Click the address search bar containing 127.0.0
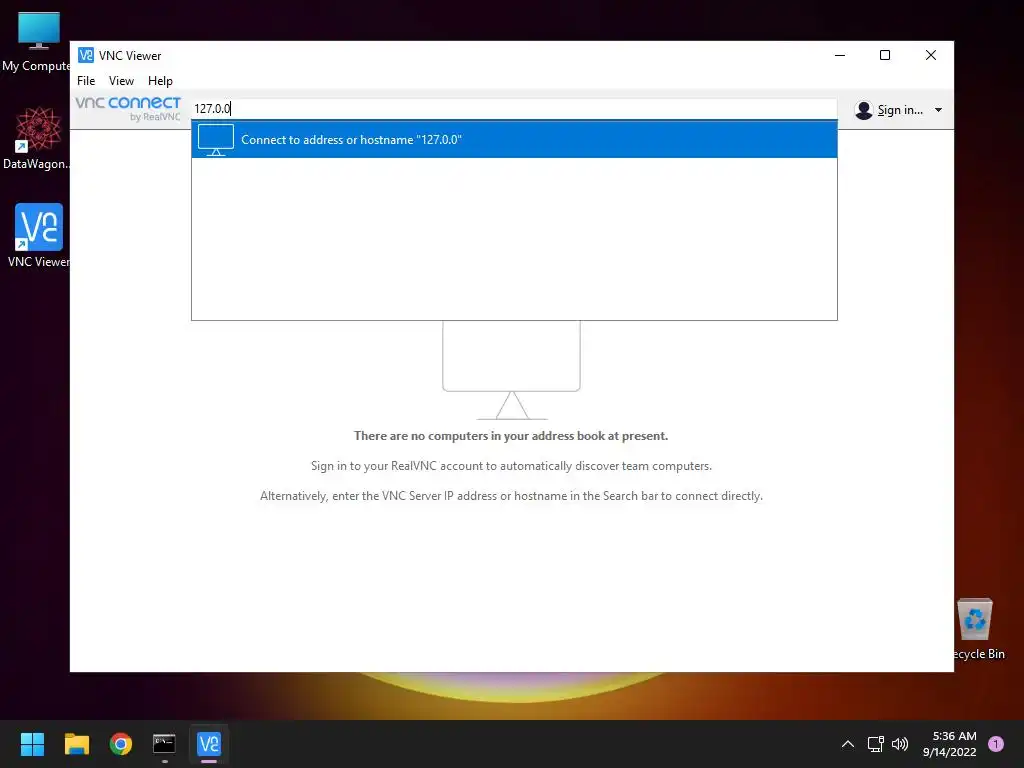This screenshot has height=768, width=1024. coord(514,108)
